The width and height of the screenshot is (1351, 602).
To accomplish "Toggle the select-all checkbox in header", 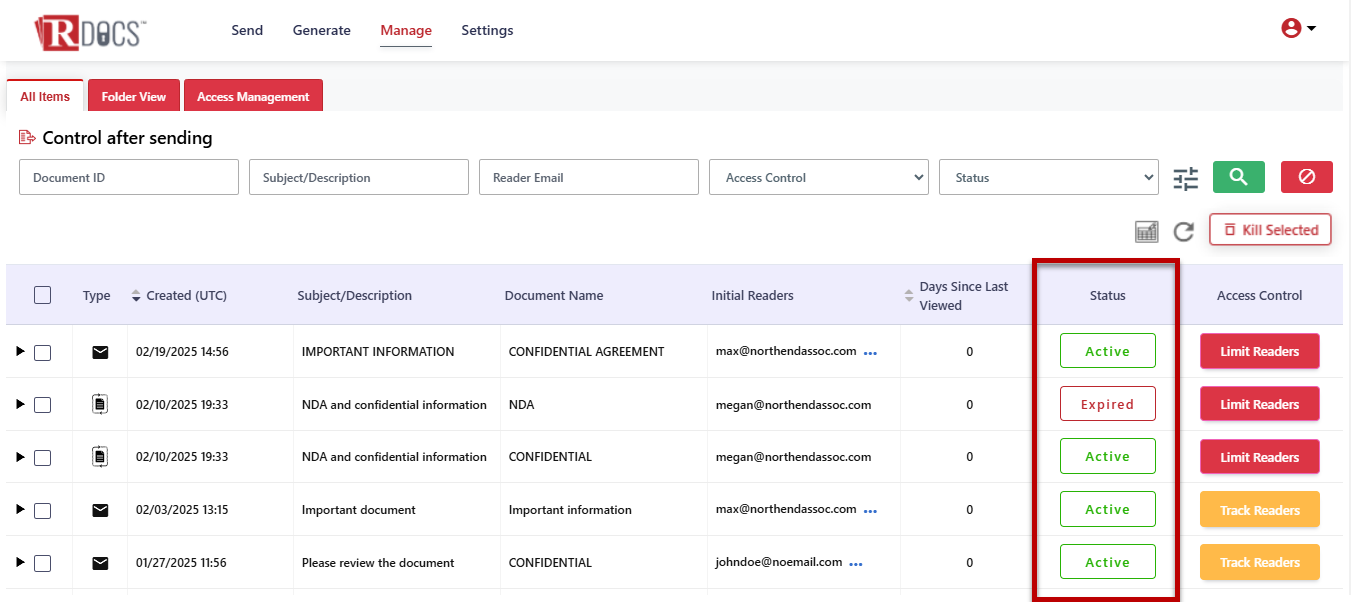I will click(x=42, y=295).
